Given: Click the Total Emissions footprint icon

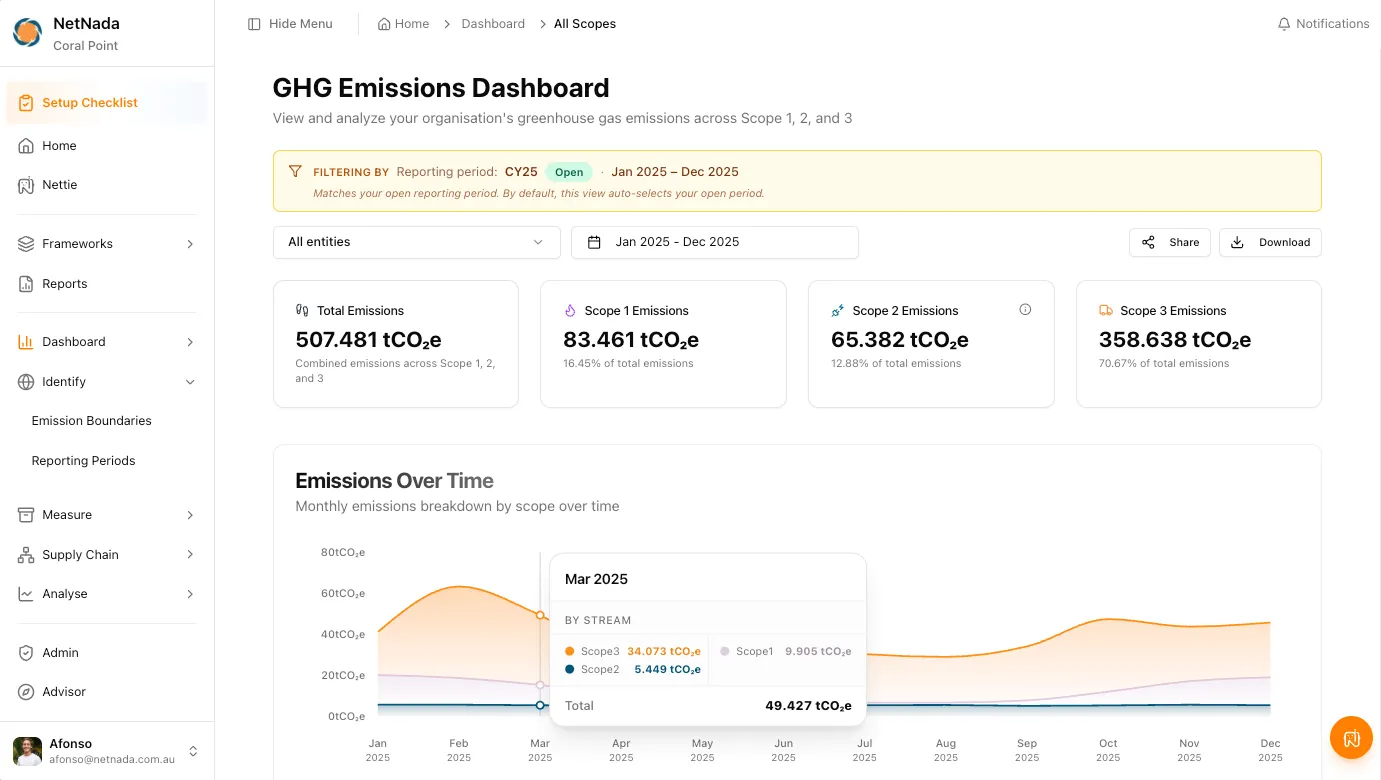Looking at the screenshot, I should (x=302, y=311).
